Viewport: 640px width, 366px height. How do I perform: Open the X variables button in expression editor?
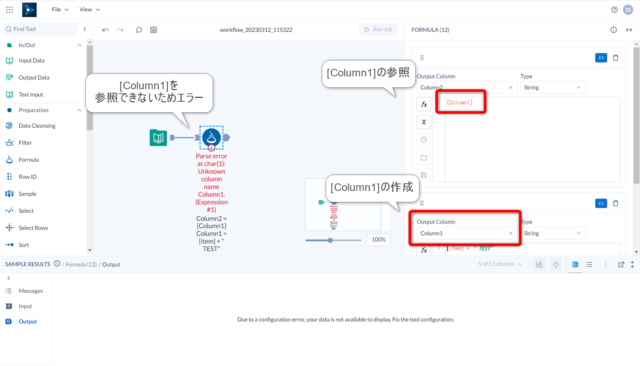424,122
